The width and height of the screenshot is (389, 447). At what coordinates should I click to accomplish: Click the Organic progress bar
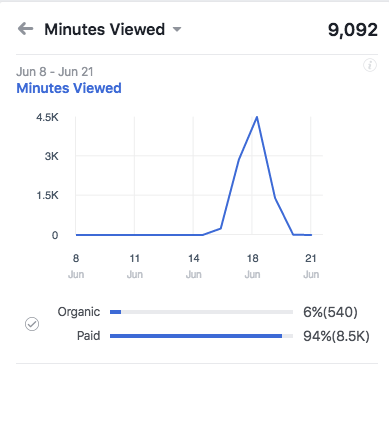201,312
